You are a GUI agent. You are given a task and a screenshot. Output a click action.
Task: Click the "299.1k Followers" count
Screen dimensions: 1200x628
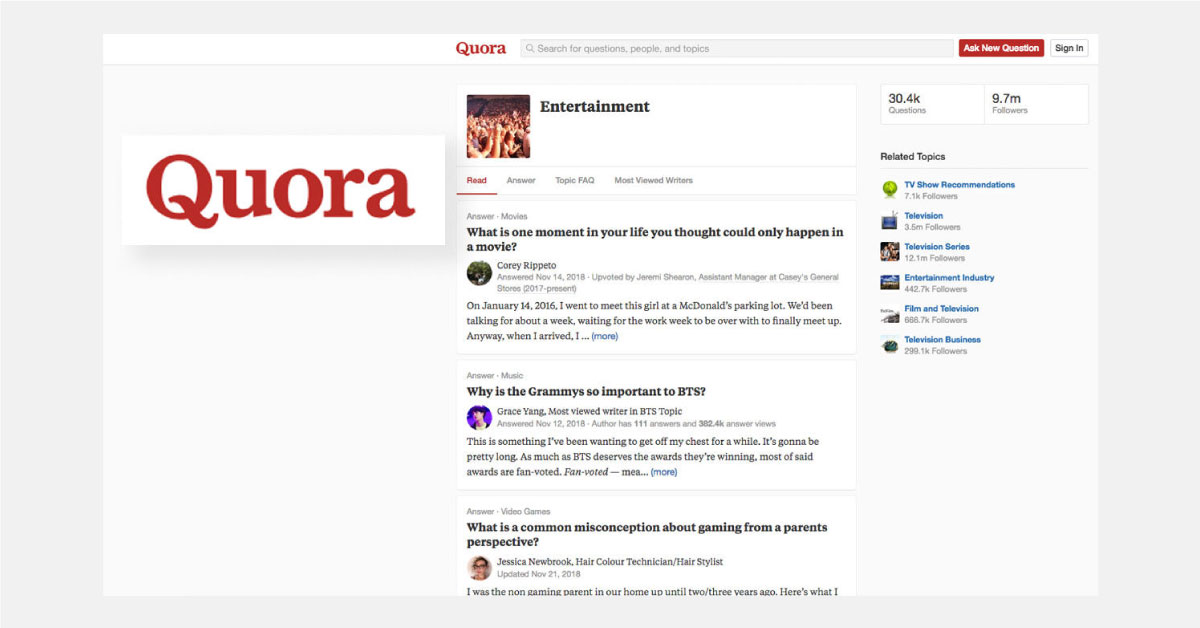click(936, 352)
